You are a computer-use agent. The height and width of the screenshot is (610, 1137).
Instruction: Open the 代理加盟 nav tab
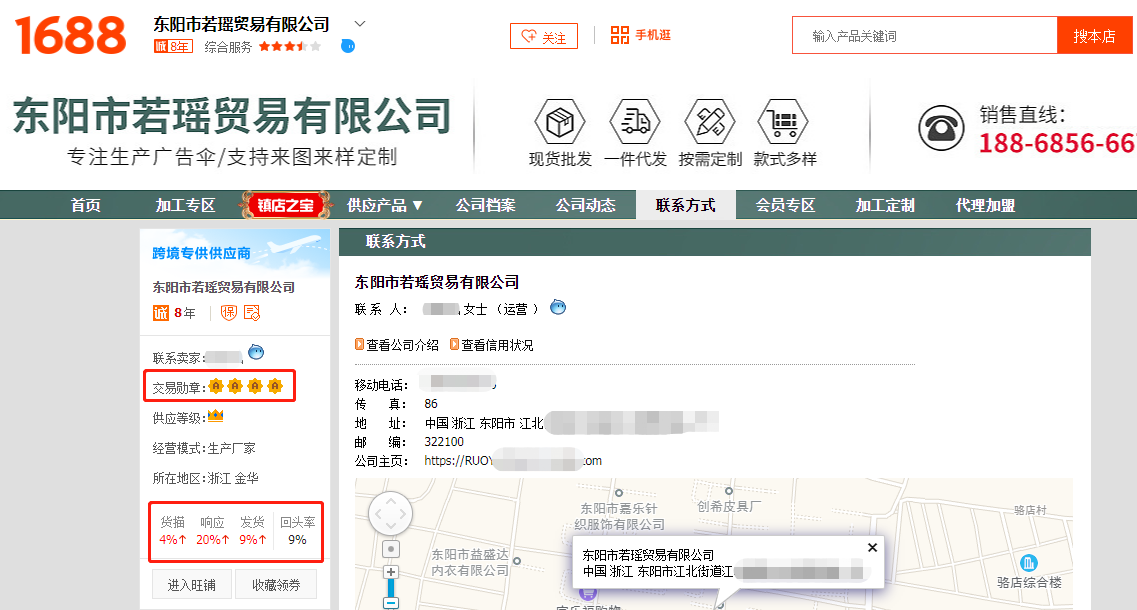985,205
